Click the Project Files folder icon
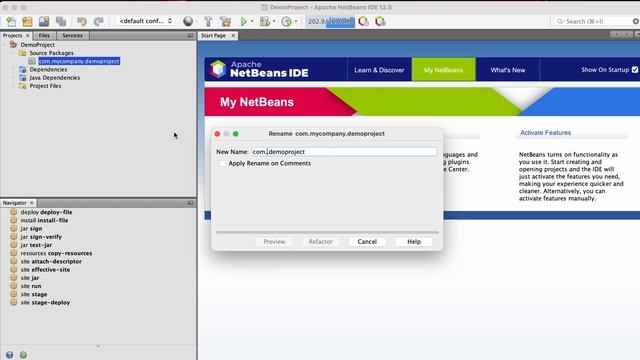 [x=22, y=86]
